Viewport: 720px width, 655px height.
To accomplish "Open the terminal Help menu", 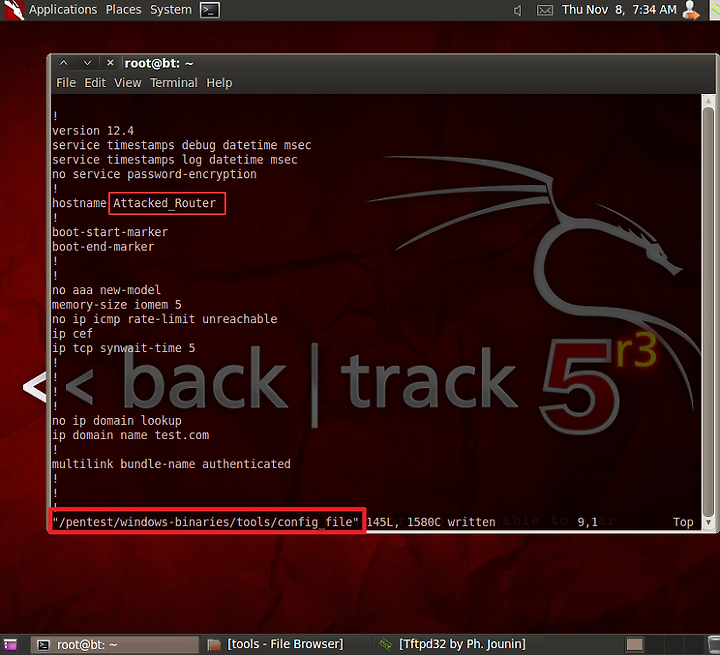I will coord(219,83).
